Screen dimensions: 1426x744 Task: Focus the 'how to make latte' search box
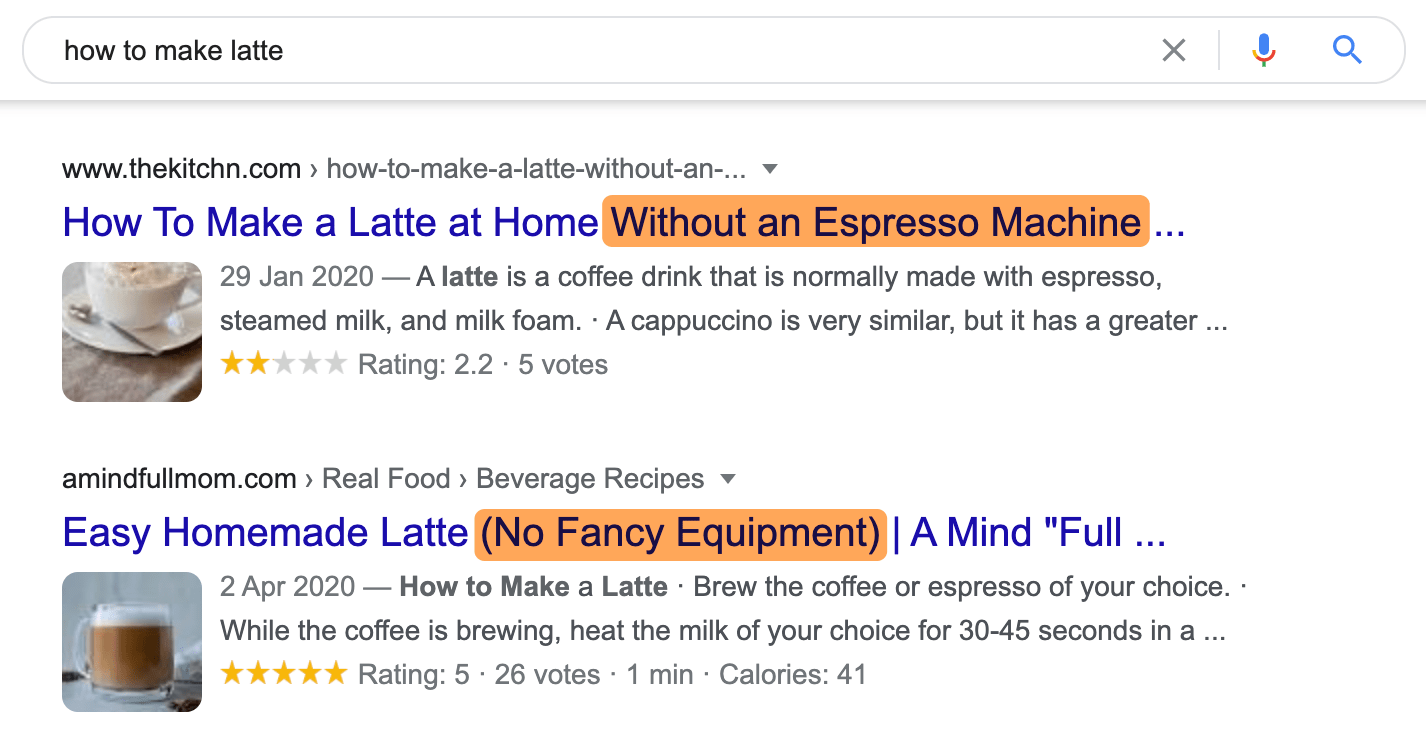point(600,50)
